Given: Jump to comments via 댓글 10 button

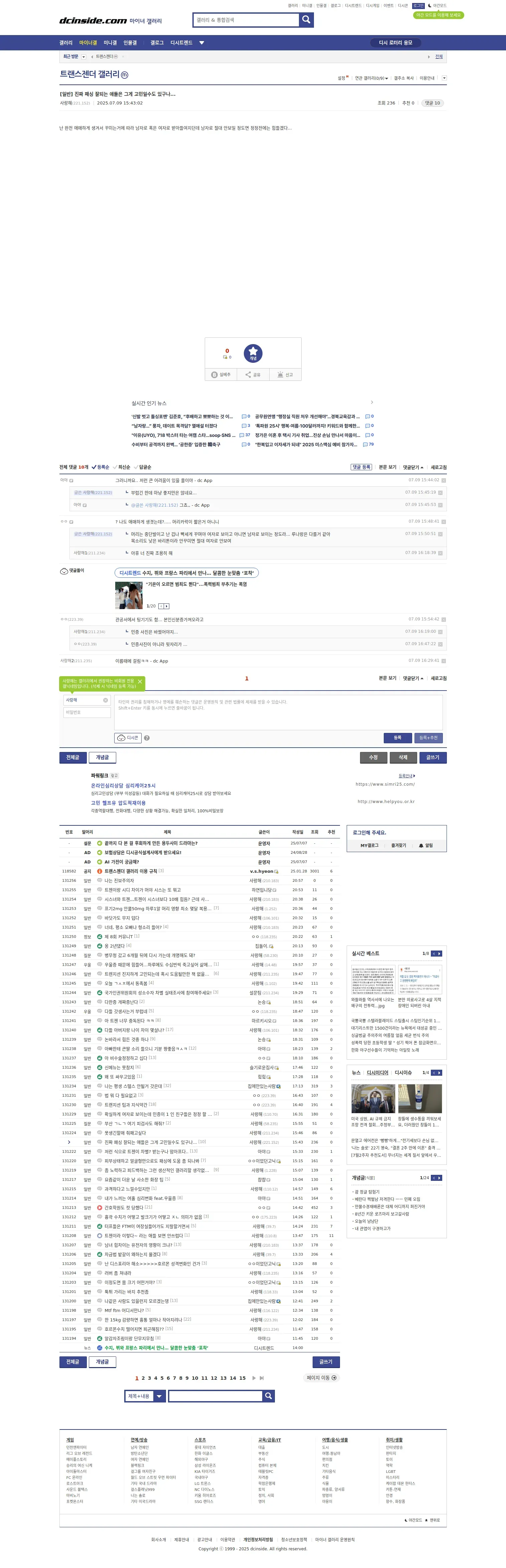Looking at the screenshot, I should point(432,103).
